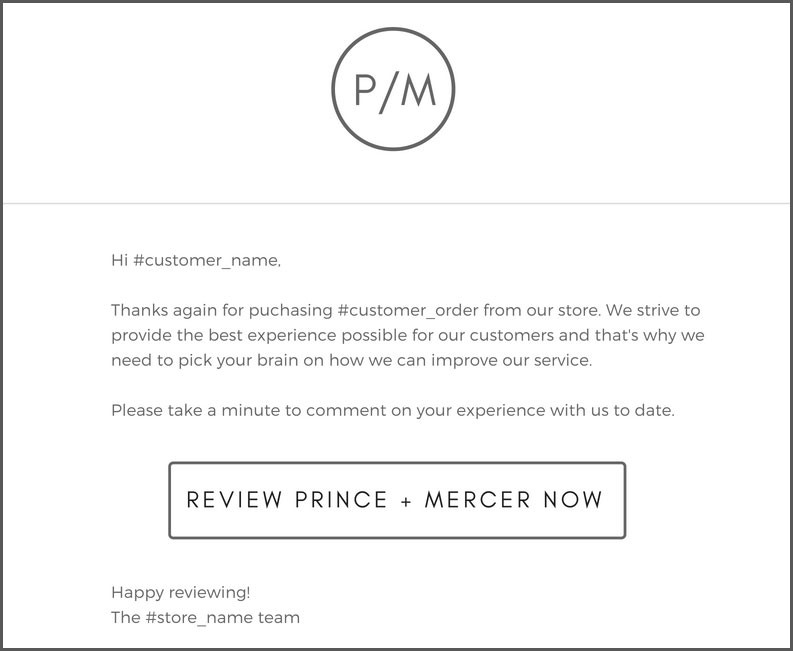Screen dimensions: 793x651
Task: Click the letter M inside the logo
Action: coord(421,90)
